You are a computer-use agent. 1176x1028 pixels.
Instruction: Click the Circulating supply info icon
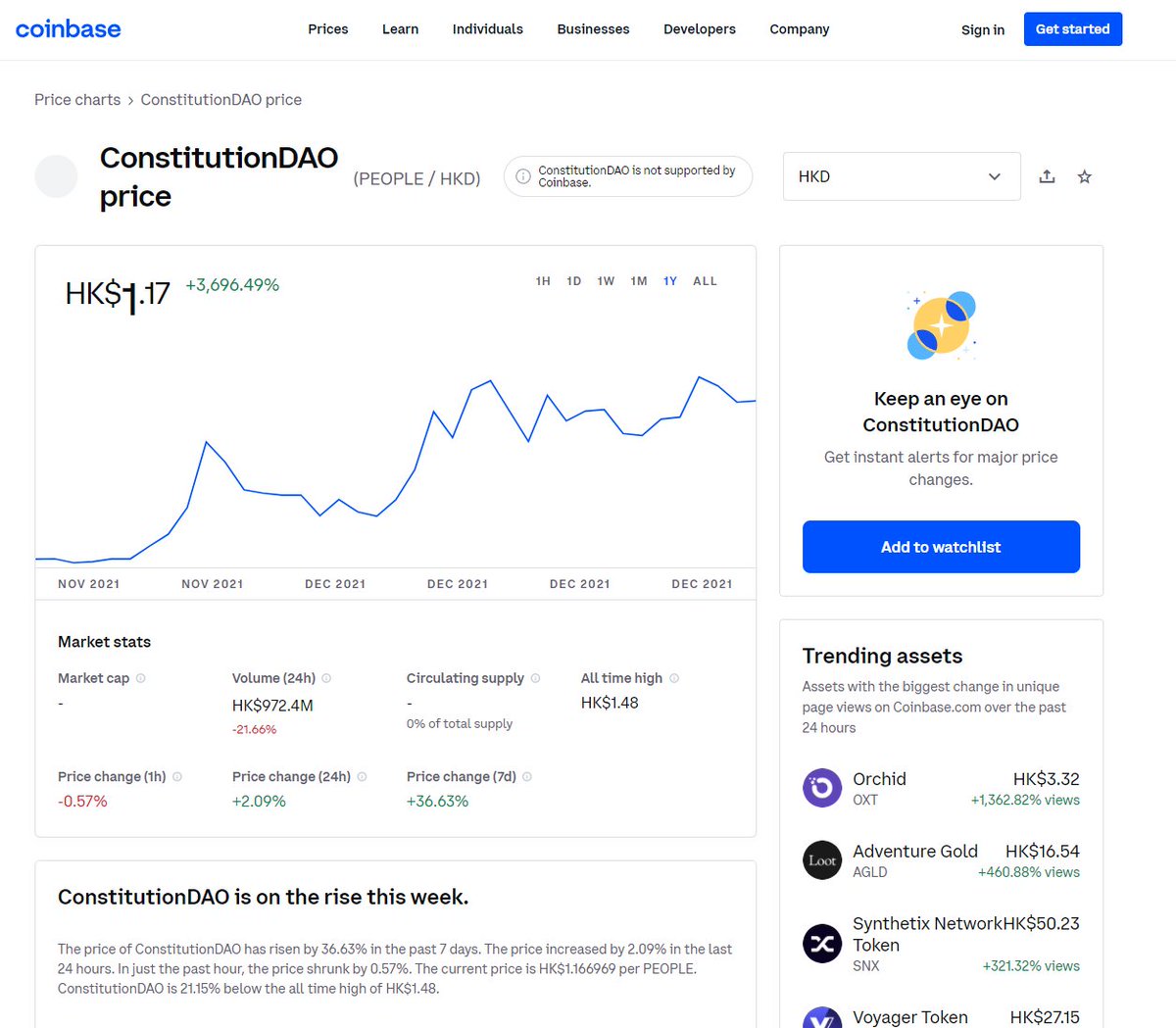pos(535,678)
